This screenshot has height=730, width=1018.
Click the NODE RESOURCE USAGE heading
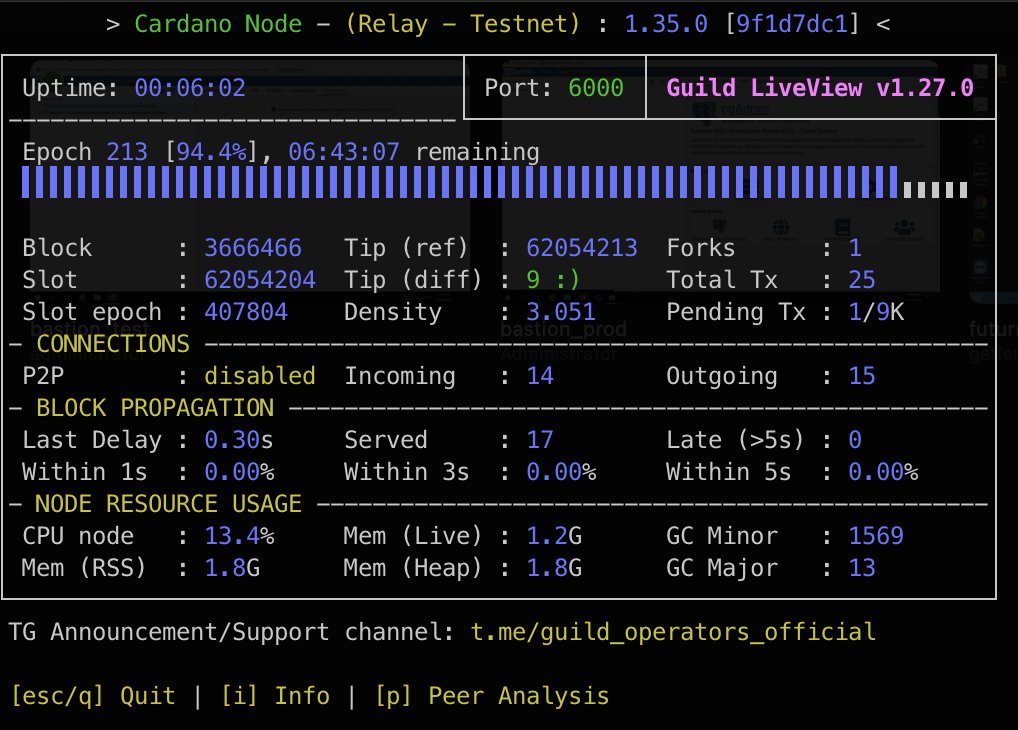(x=168, y=503)
